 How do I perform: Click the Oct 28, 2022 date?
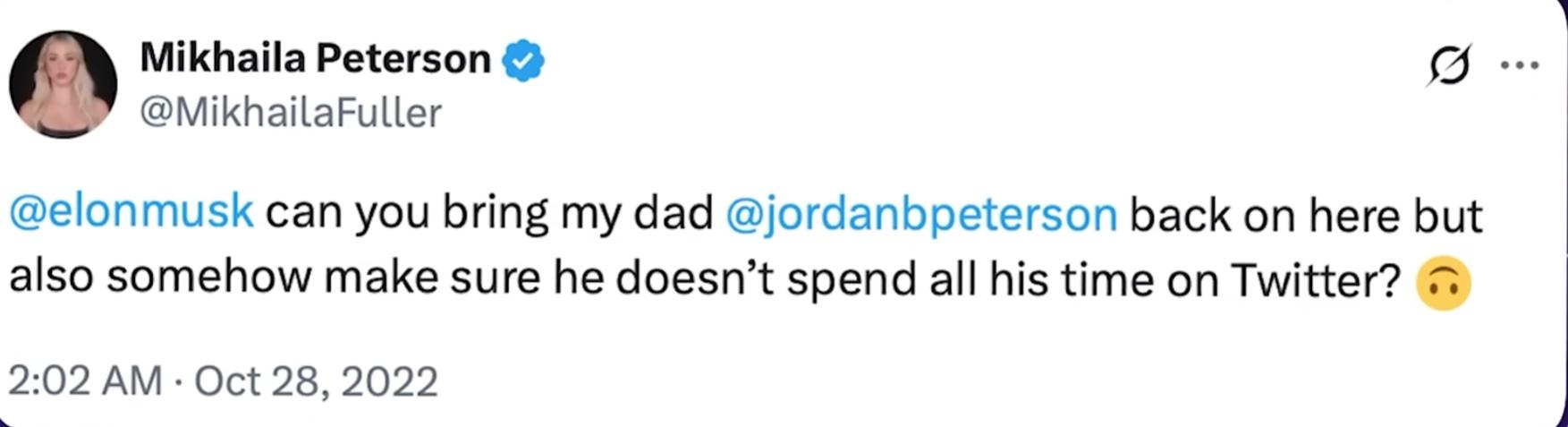point(316,381)
